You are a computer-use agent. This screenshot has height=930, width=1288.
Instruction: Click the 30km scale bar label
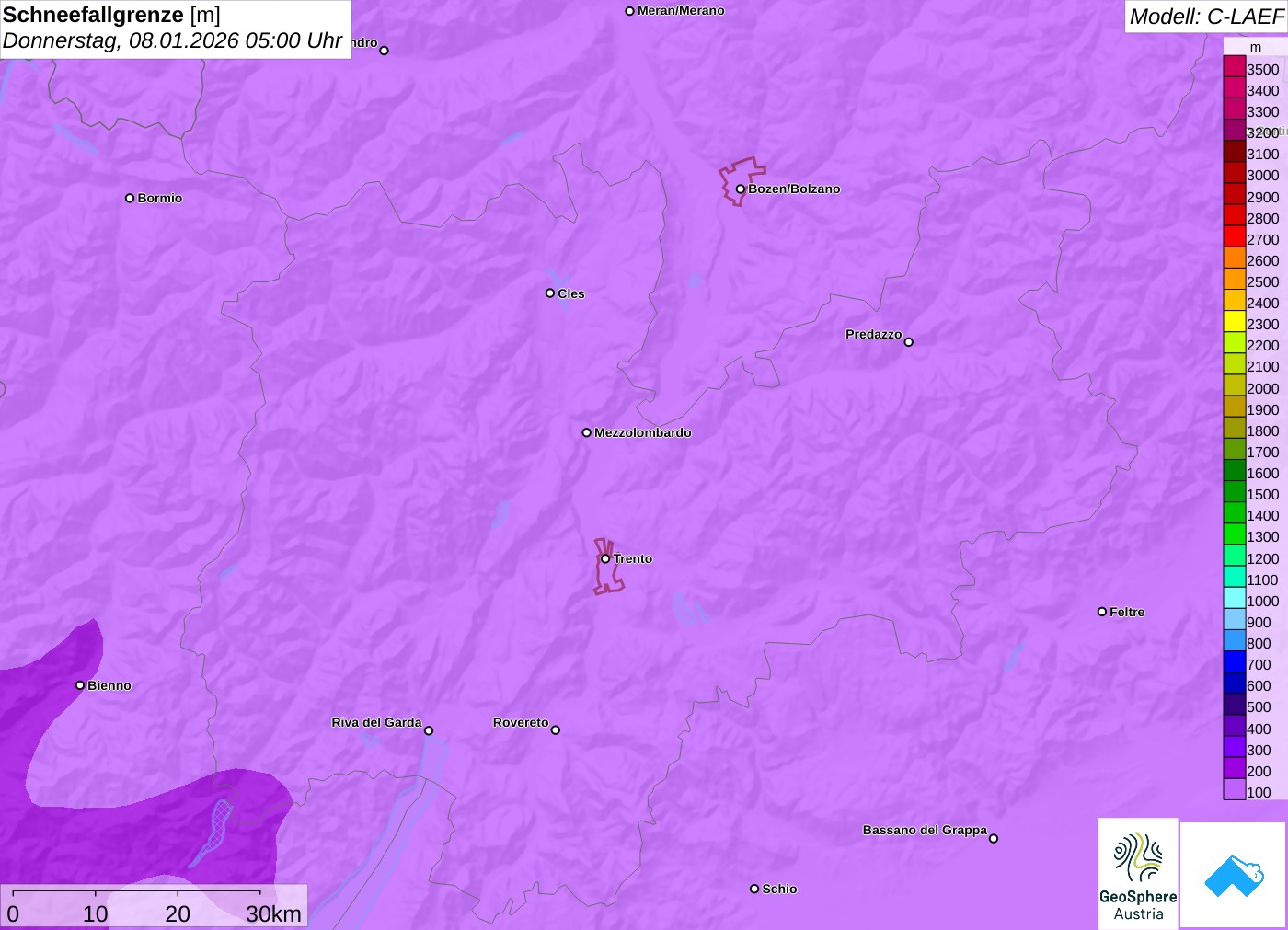pos(274,913)
